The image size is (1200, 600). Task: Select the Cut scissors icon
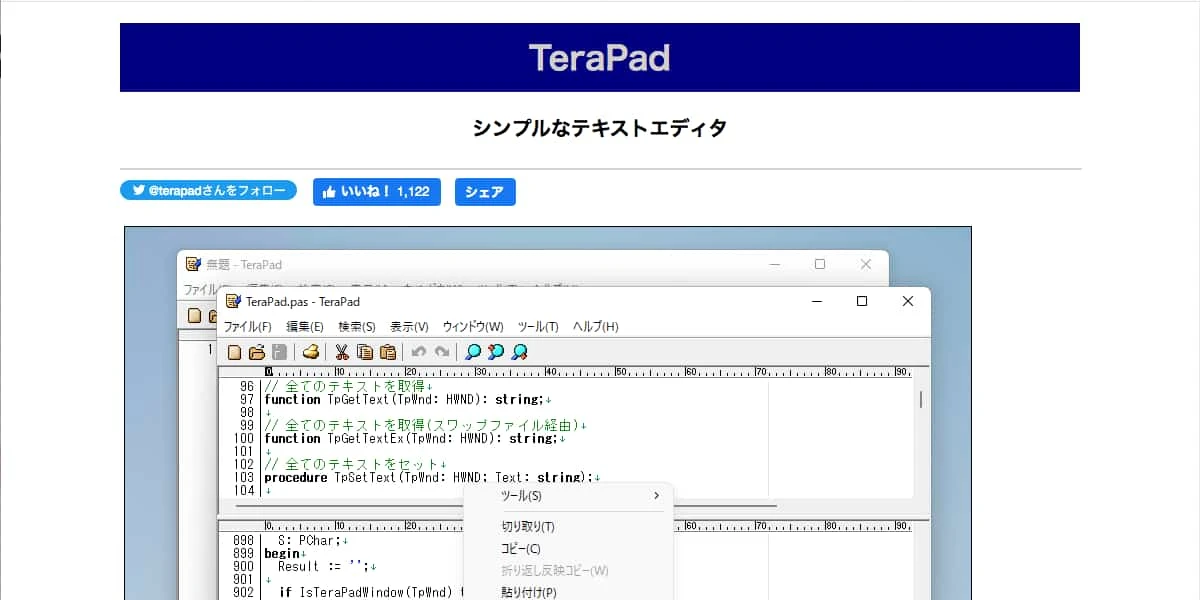click(342, 352)
